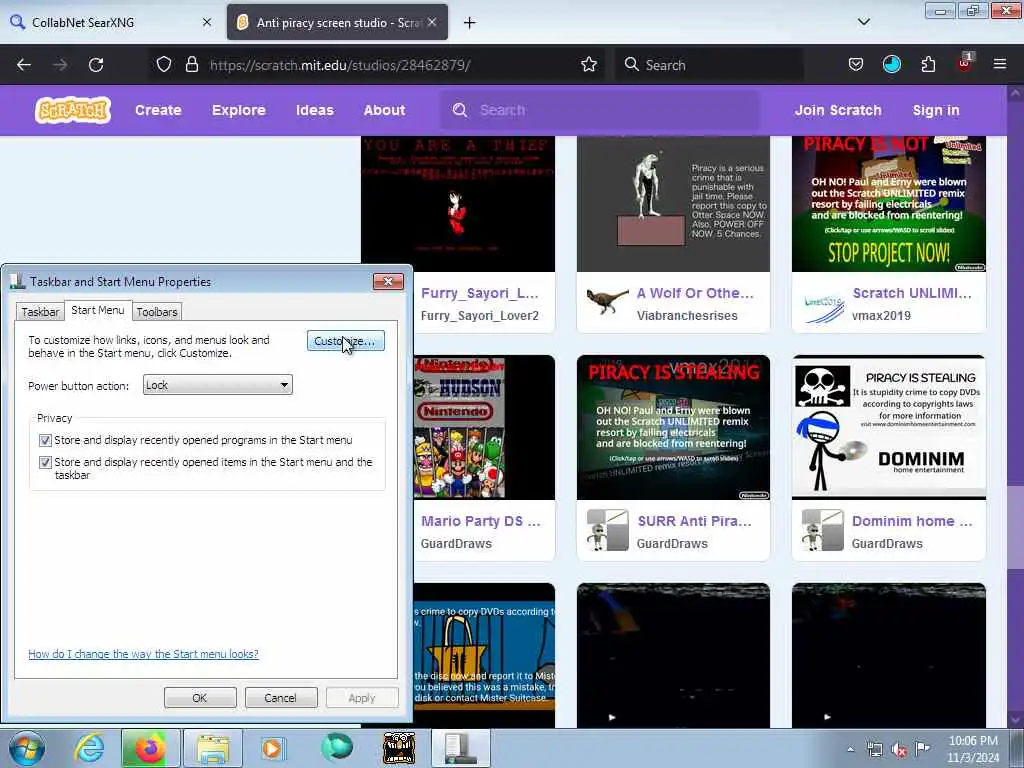Close the CollabNet SearXNG tab
Screen dimensions: 1024x768
click(x=207, y=22)
